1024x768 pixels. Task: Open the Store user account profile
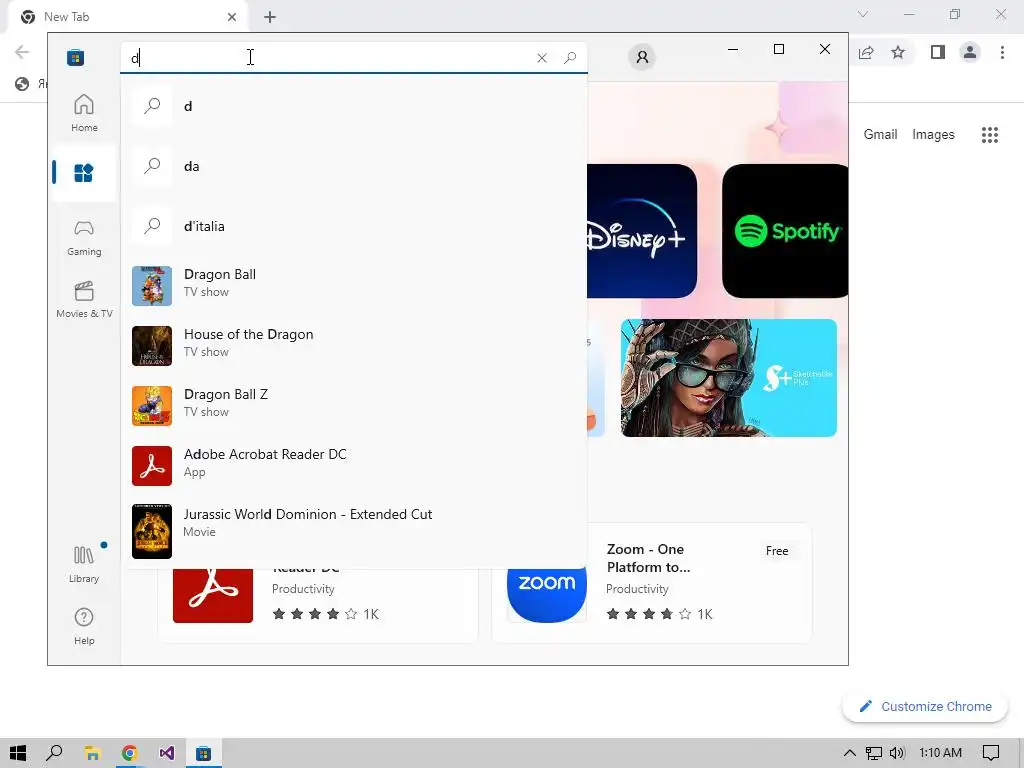(x=642, y=57)
